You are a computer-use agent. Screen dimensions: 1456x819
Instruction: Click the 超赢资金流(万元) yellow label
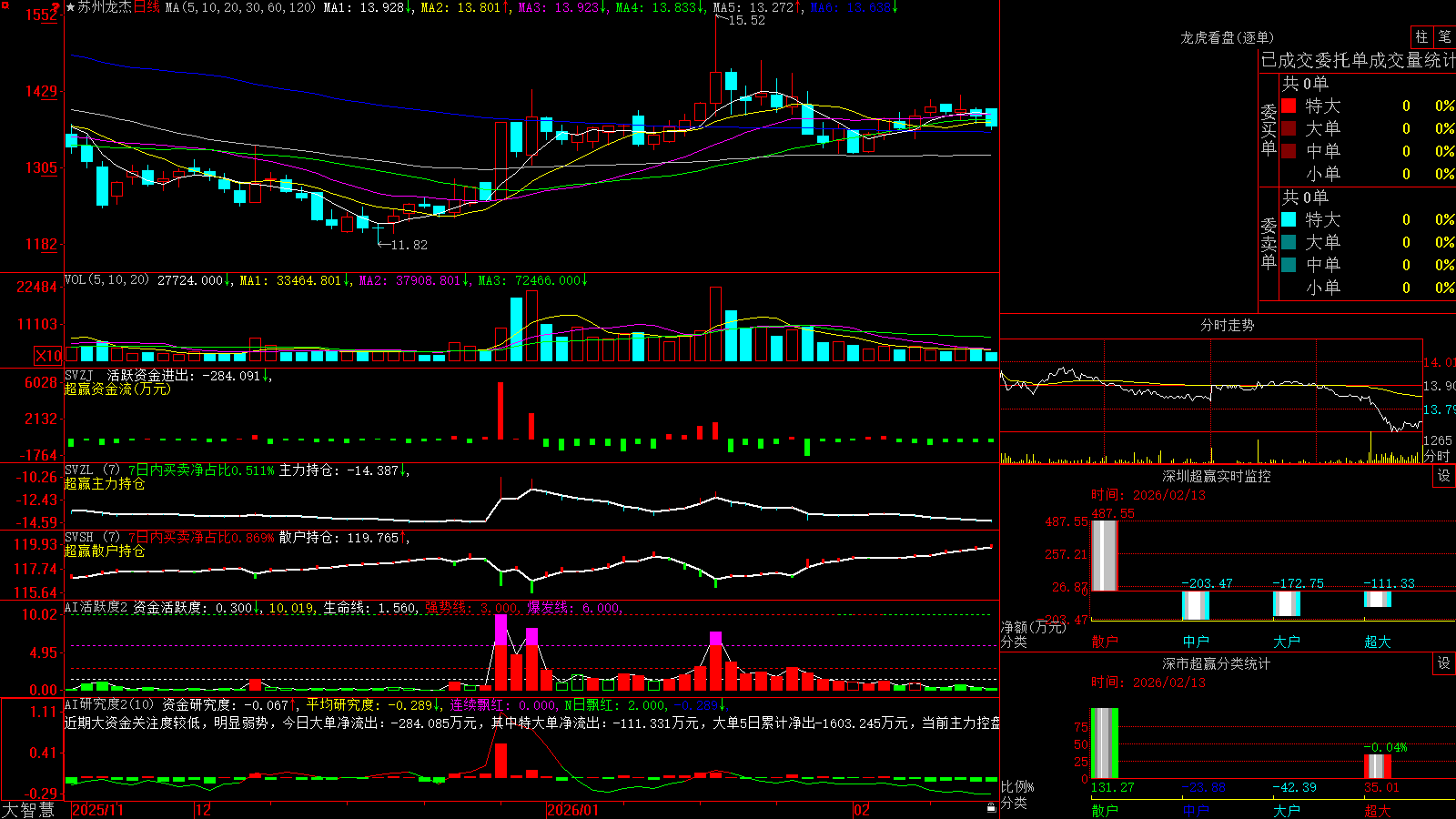[x=117, y=389]
